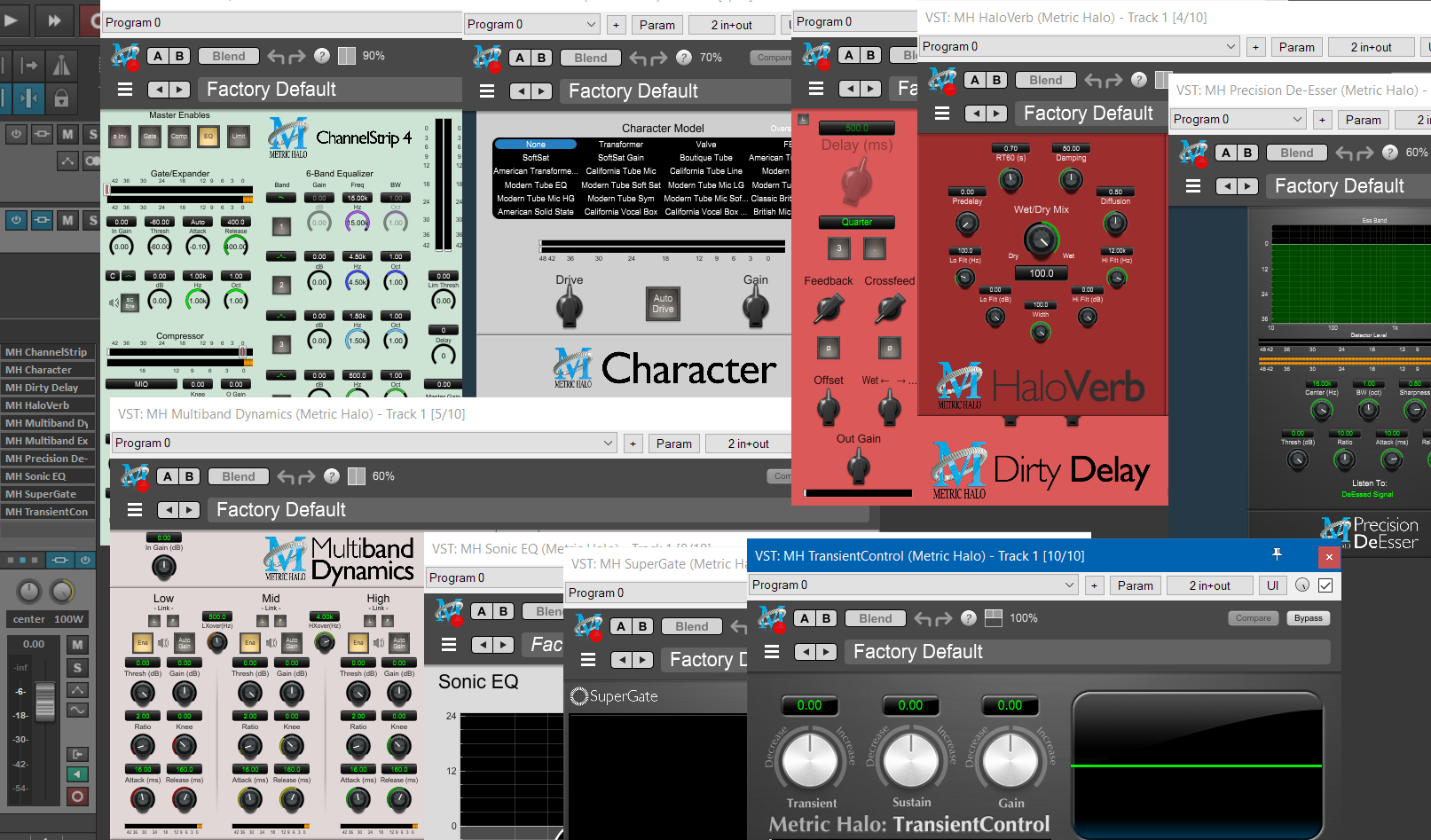Open hamburger menu in Multiband Dynamics plugin
Screen dimensions: 1431x840
(x=135, y=510)
